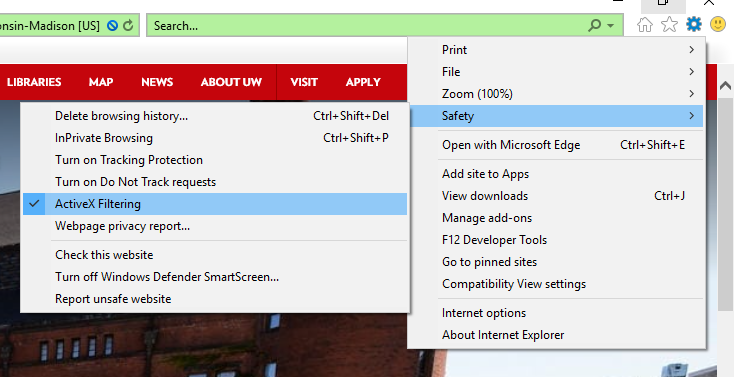Screen dimensions: 734x377
Task: Turn on Tracking Protection
Action: pos(215,160)
